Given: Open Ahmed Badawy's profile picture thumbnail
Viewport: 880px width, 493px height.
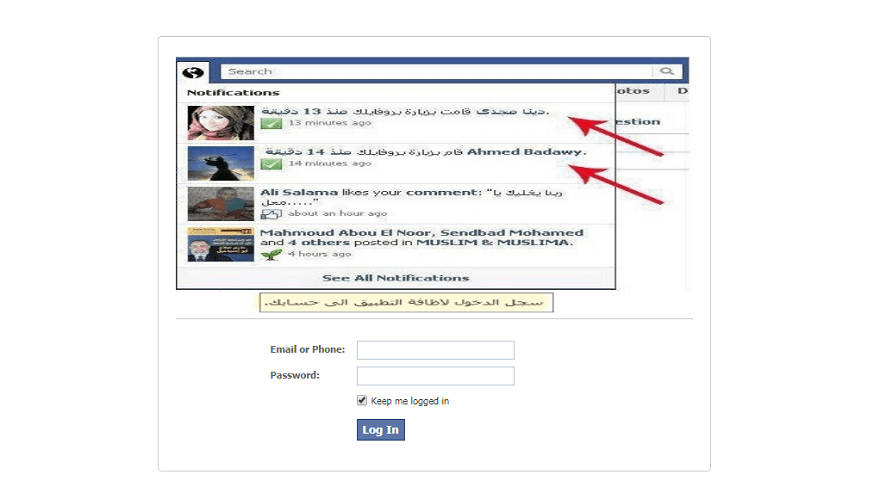Looking at the screenshot, I should click(x=221, y=163).
